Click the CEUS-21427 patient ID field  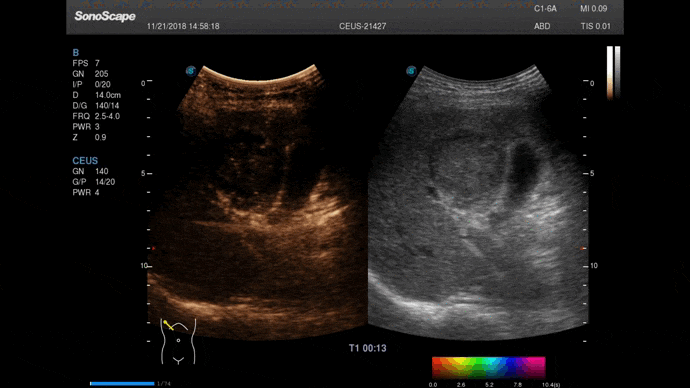tap(363, 26)
